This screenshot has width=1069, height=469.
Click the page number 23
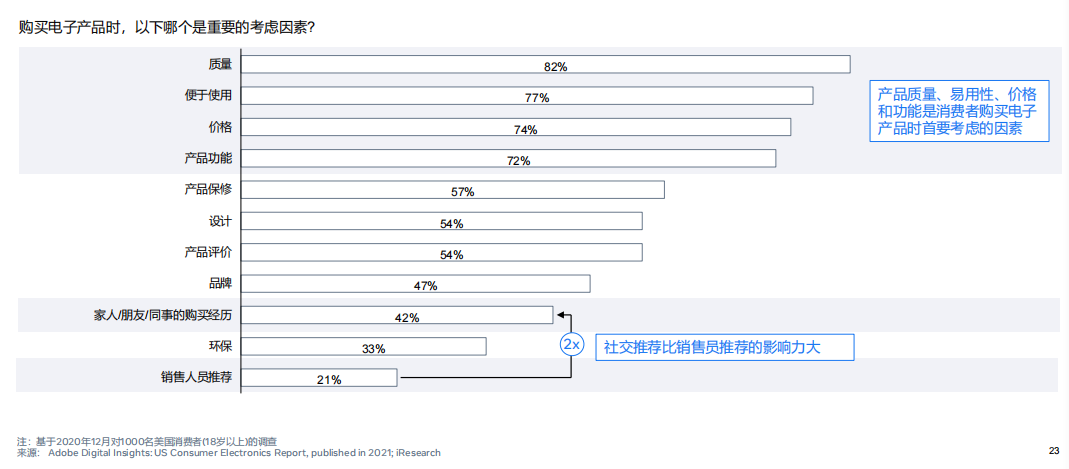point(1053,450)
